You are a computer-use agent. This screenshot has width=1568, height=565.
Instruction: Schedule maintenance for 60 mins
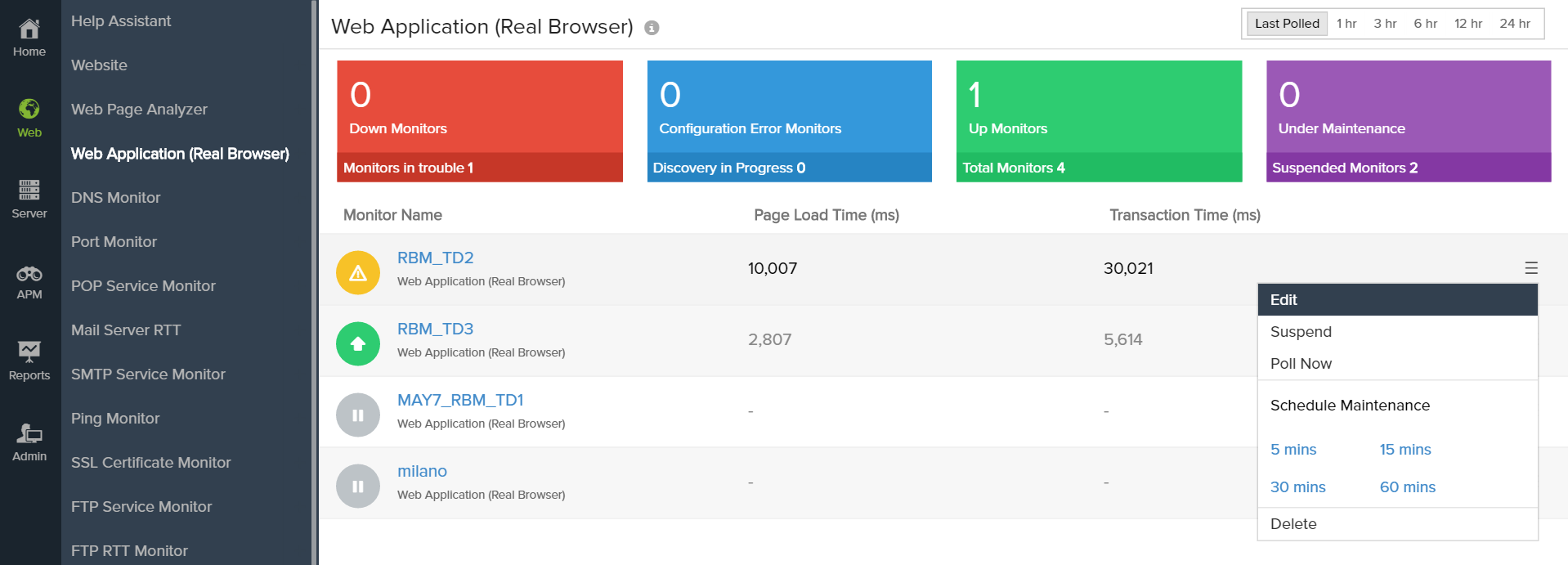coord(1408,487)
